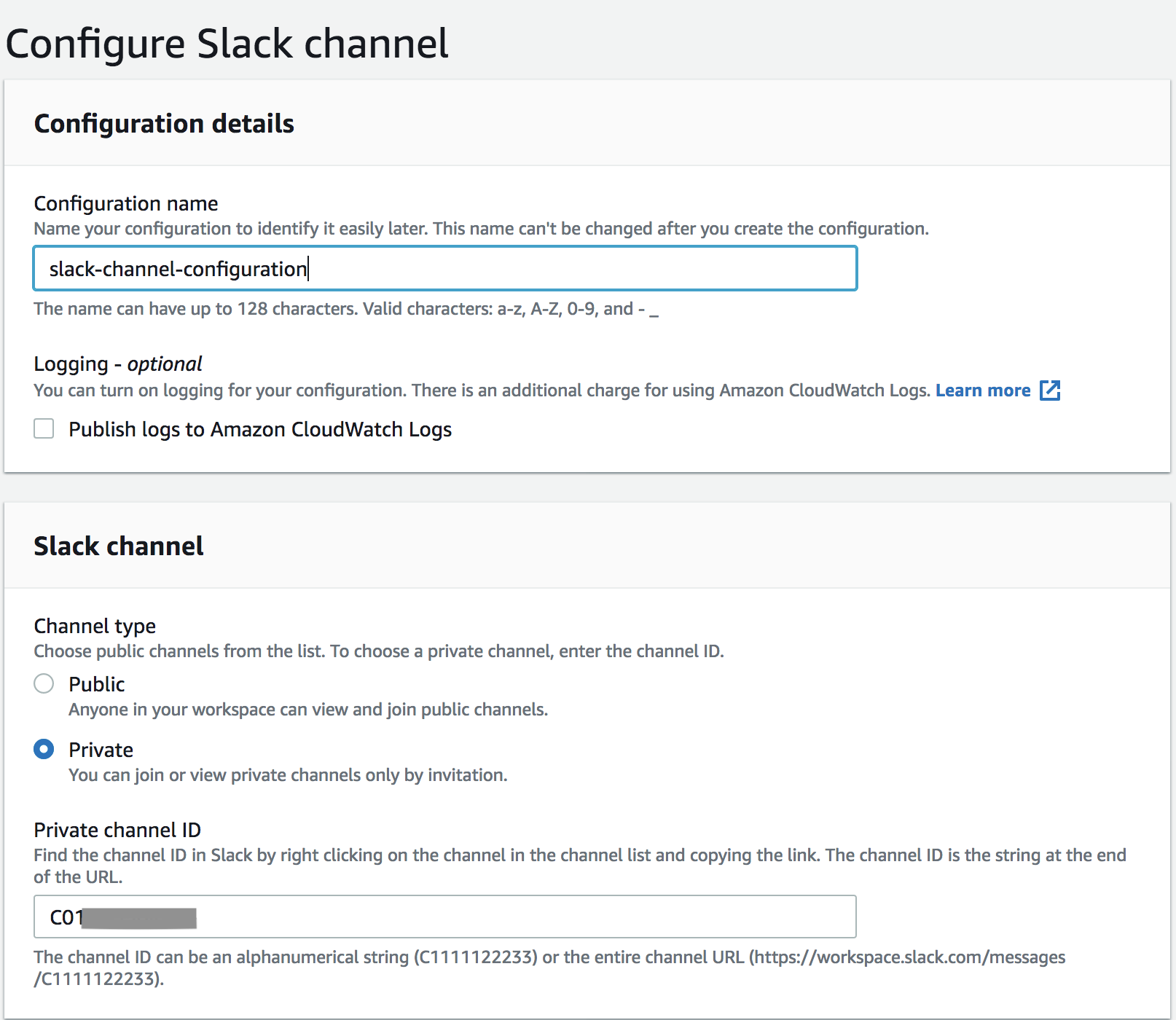Click the Logging - optional label
This screenshot has height=1020, width=1176.
pos(117,363)
